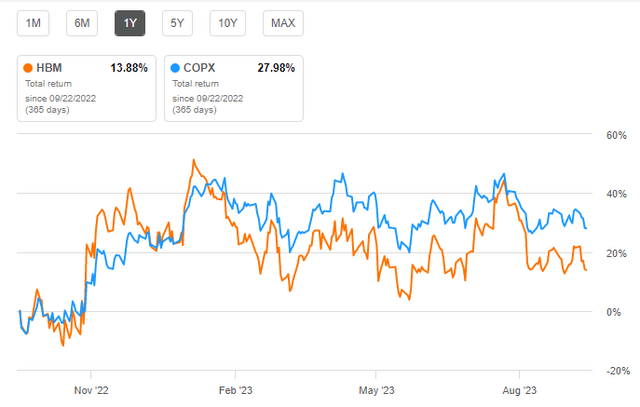640x407 pixels.
Task: Select the 1Y time range tab
Action: (129, 23)
